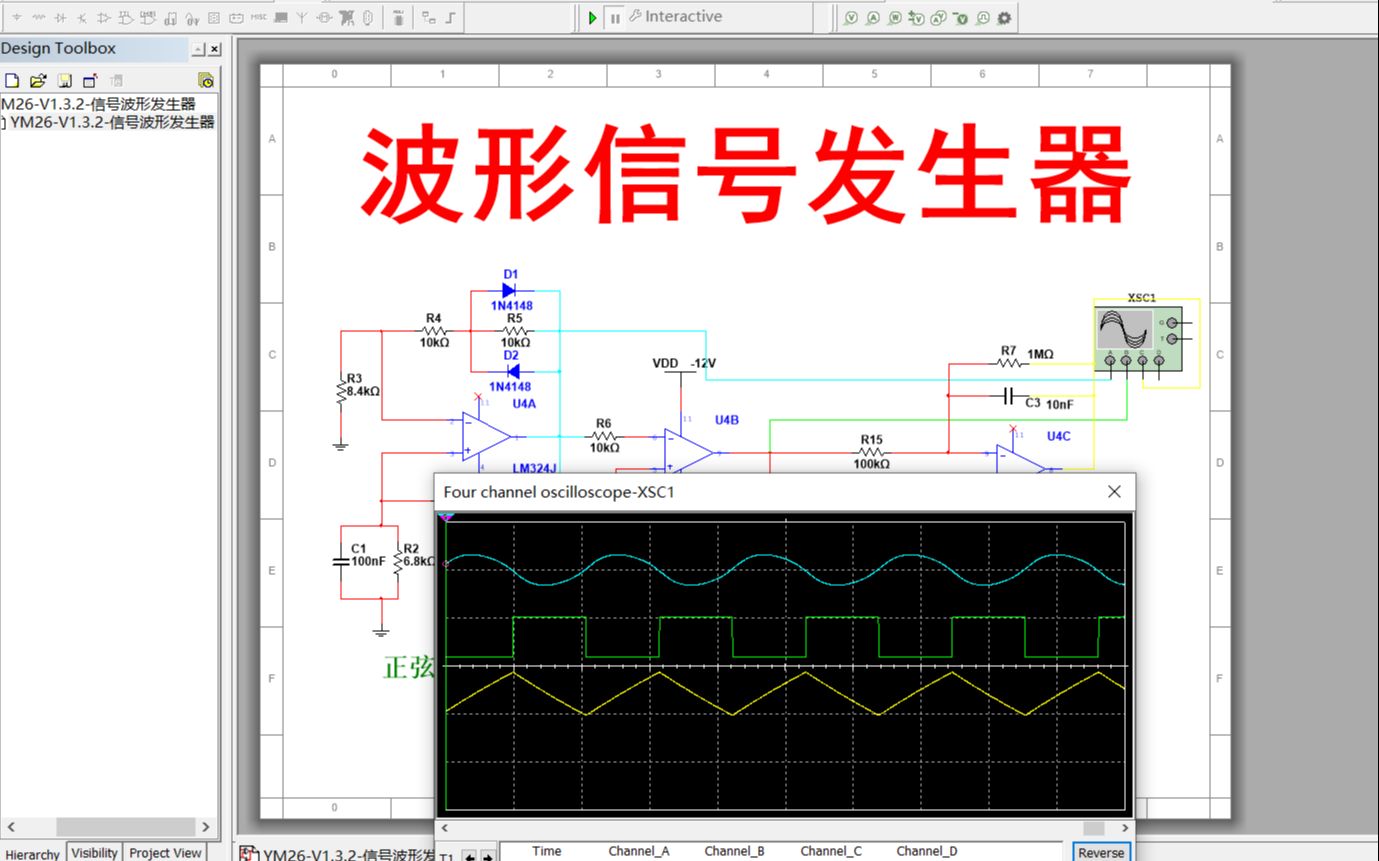This screenshot has height=861, width=1379.
Task: Click the Hierarchy tab at bottom left
Action: point(31,855)
